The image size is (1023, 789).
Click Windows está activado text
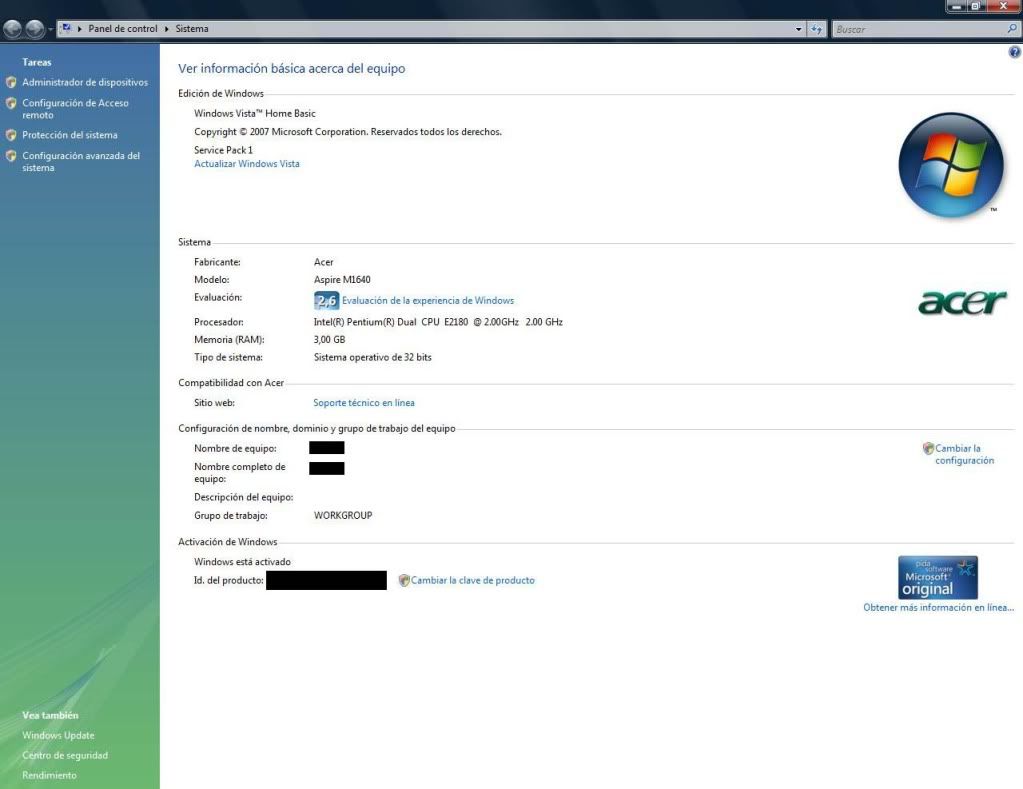(242, 562)
